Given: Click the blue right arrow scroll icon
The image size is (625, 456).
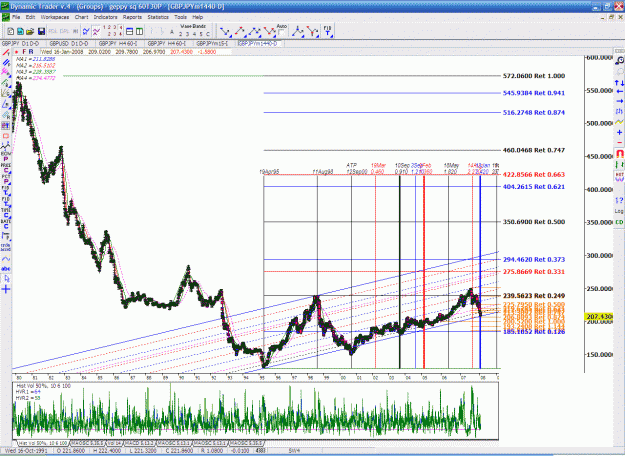Looking at the screenshot, I should (x=619, y=102).
